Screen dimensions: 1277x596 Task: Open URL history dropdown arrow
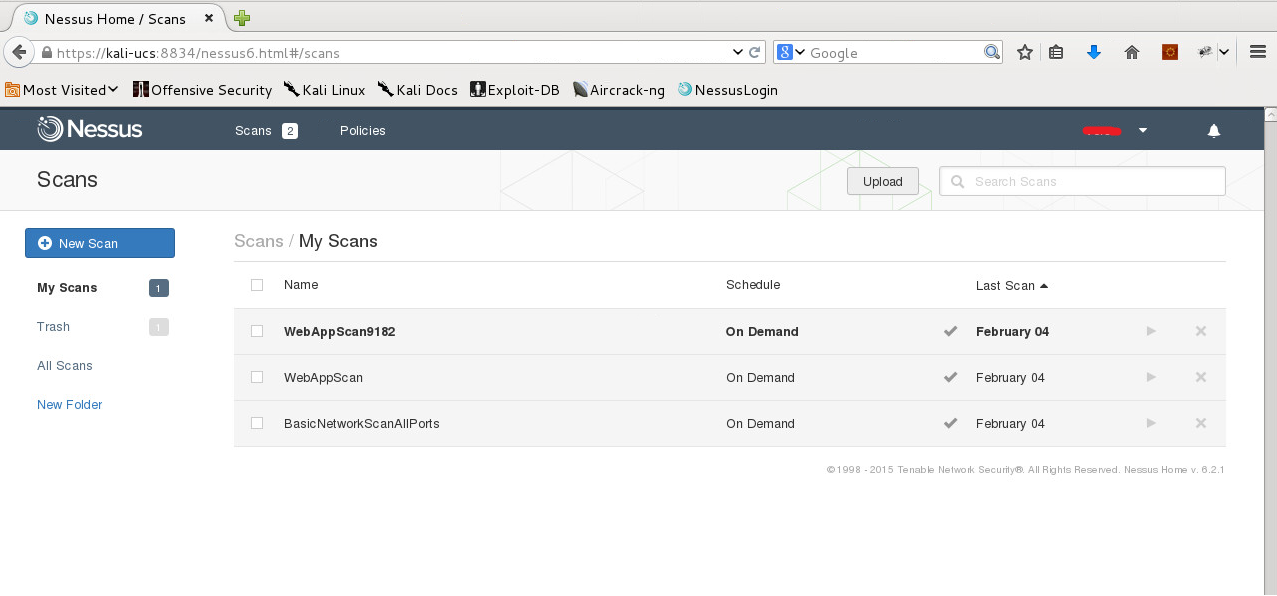pyautogui.click(x=738, y=52)
